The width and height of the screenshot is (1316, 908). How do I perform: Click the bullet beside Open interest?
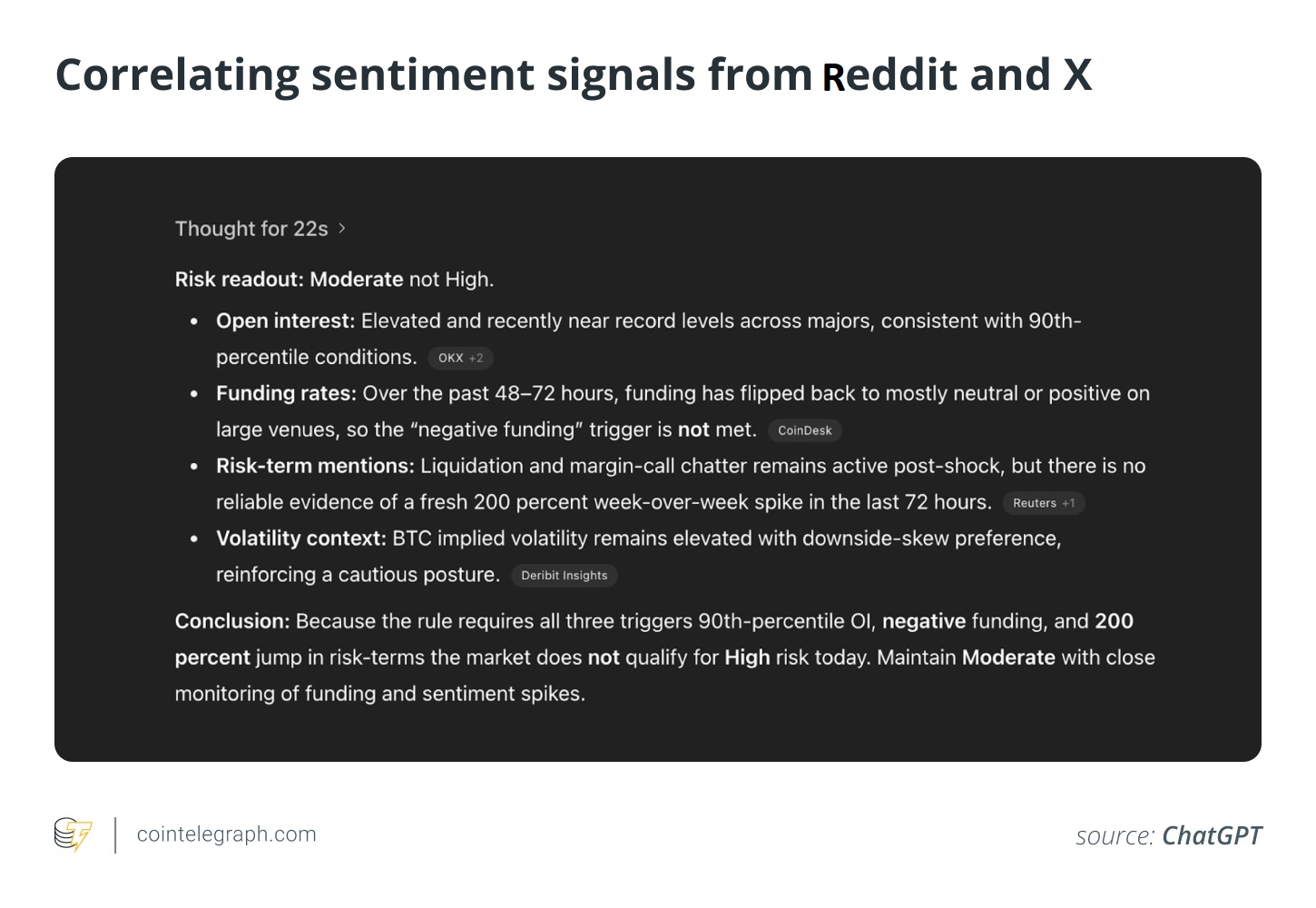pos(194,321)
